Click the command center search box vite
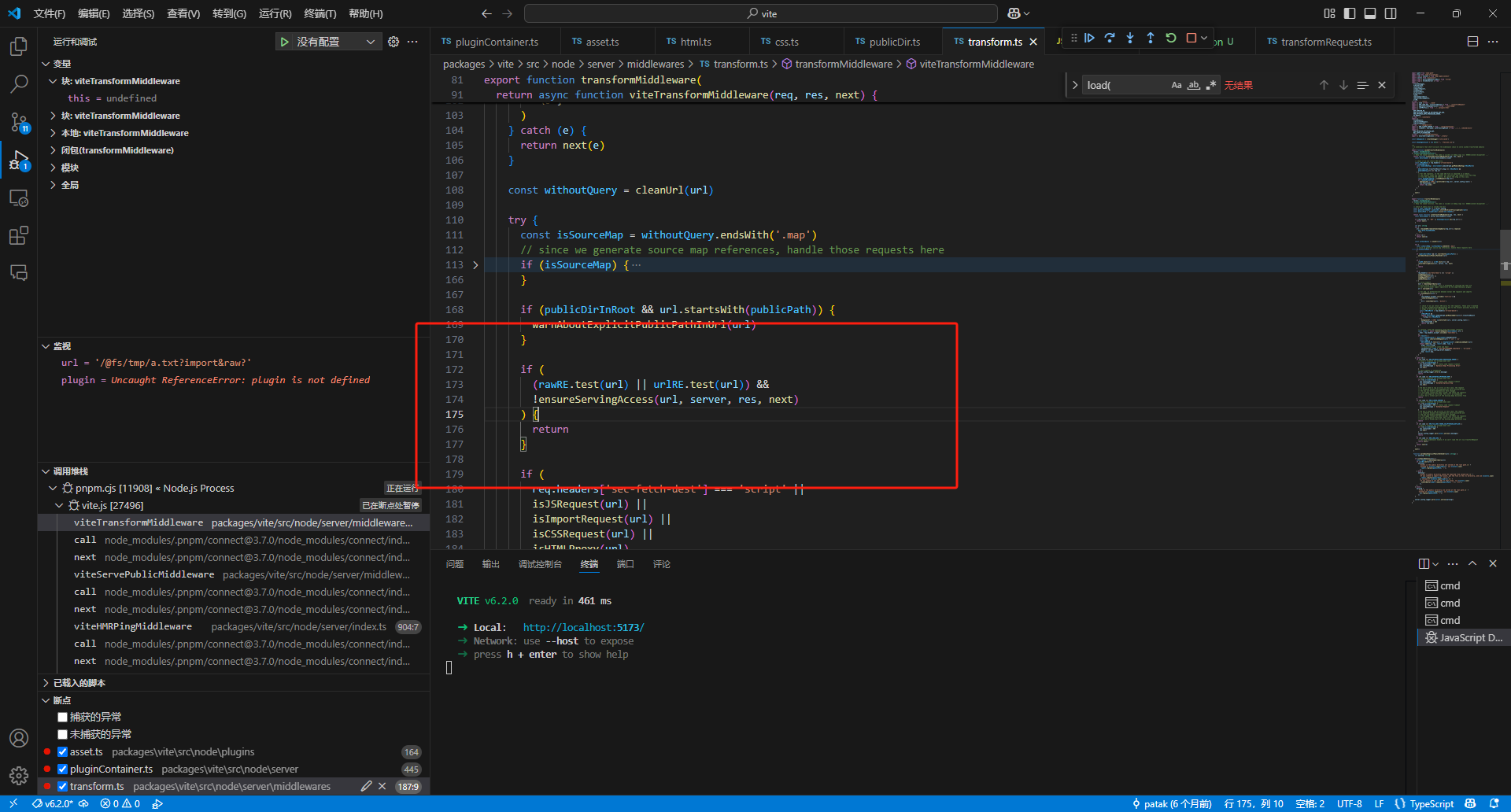This screenshot has width=1511, height=812. tap(761, 13)
